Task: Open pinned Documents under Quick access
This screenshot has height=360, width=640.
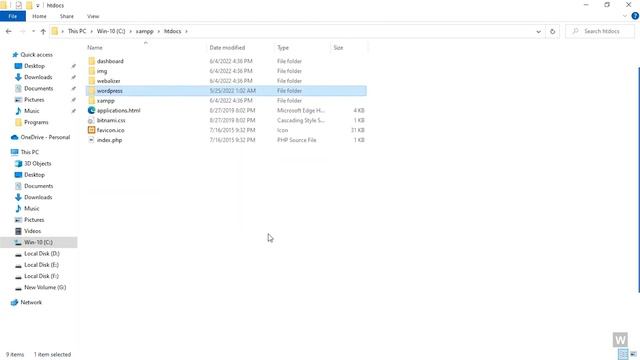Action: tap(38, 89)
